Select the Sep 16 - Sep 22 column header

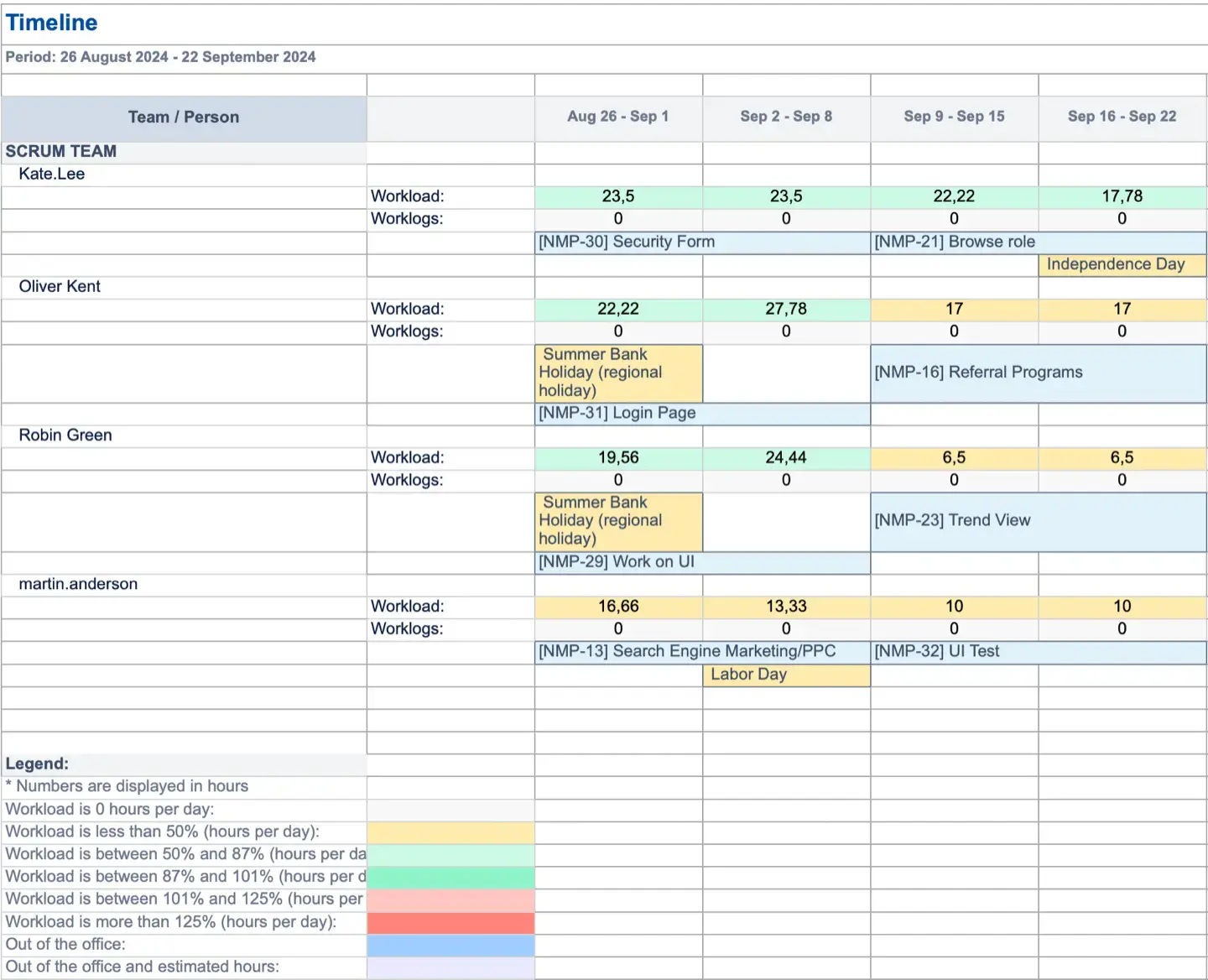point(1122,117)
